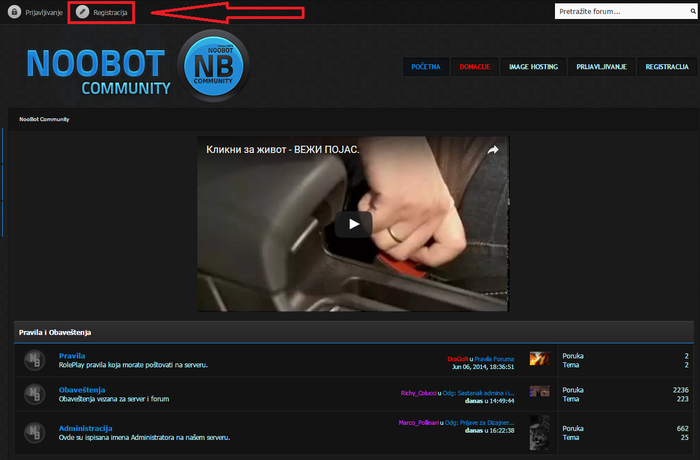Select REGISTRACIJA in the main navigation
Viewport: 700px width, 460px height.
coord(666,66)
